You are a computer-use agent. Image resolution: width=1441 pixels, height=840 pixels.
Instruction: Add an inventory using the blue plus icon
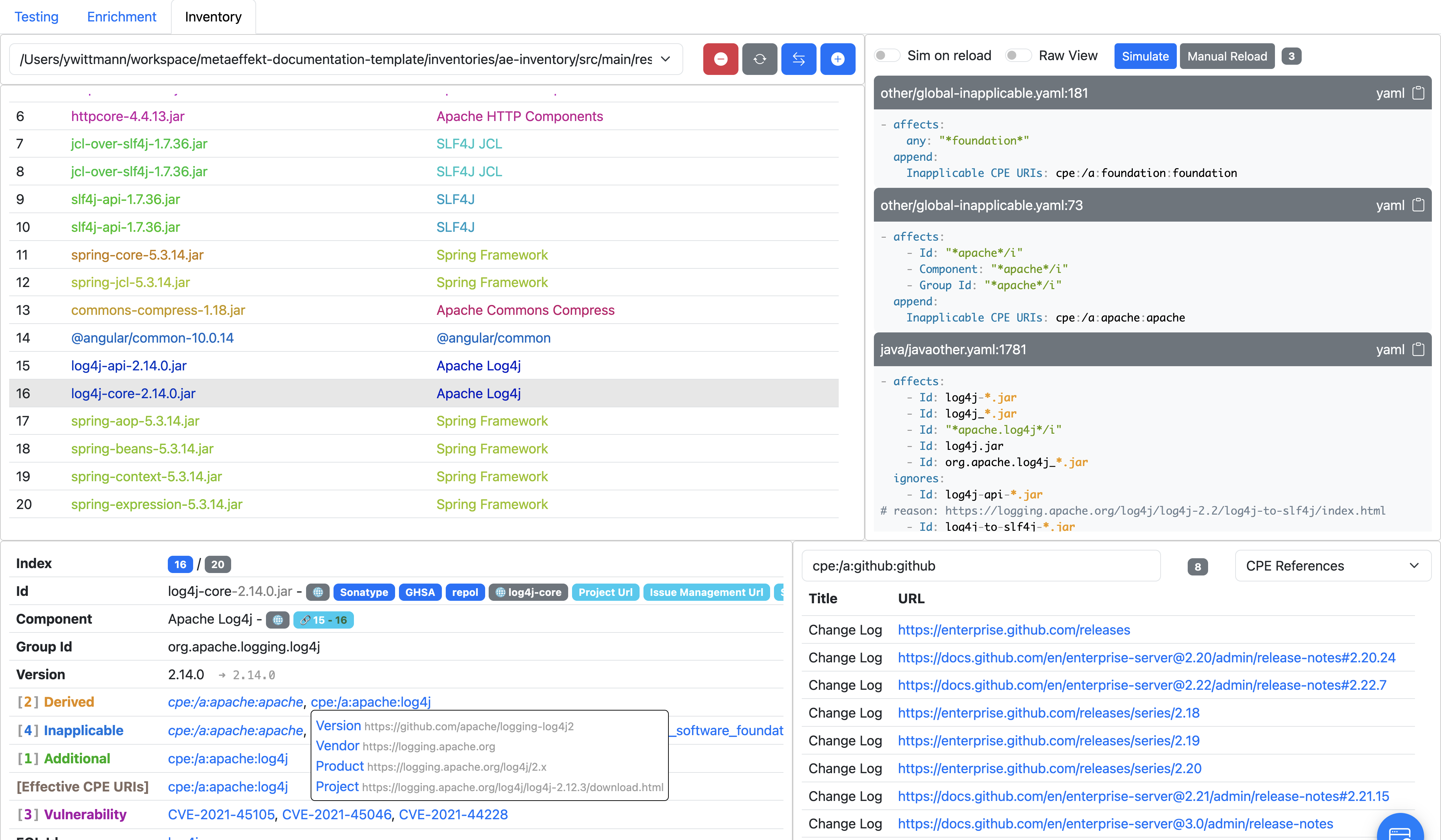click(838, 58)
